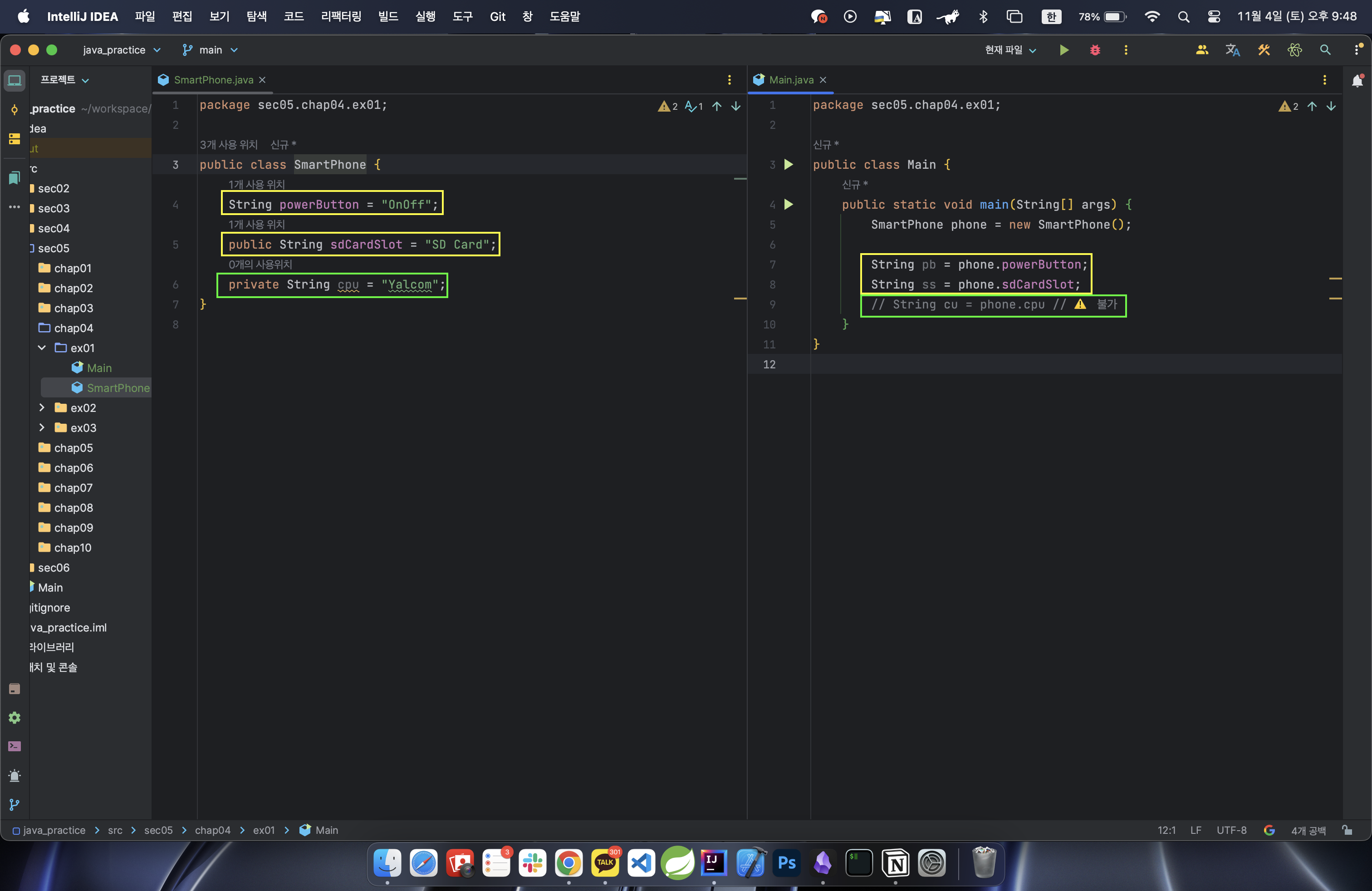The width and height of the screenshot is (1372, 891).
Task: Open the Notifications bell icon
Action: click(1357, 80)
